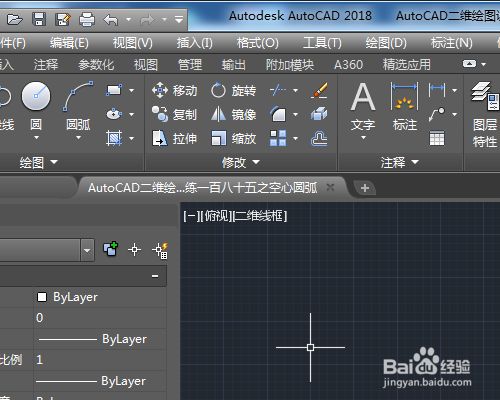The height and width of the screenshot is (400, 500).
Task: Click the Save As icon with pencil
Action: tap(63, 20)
